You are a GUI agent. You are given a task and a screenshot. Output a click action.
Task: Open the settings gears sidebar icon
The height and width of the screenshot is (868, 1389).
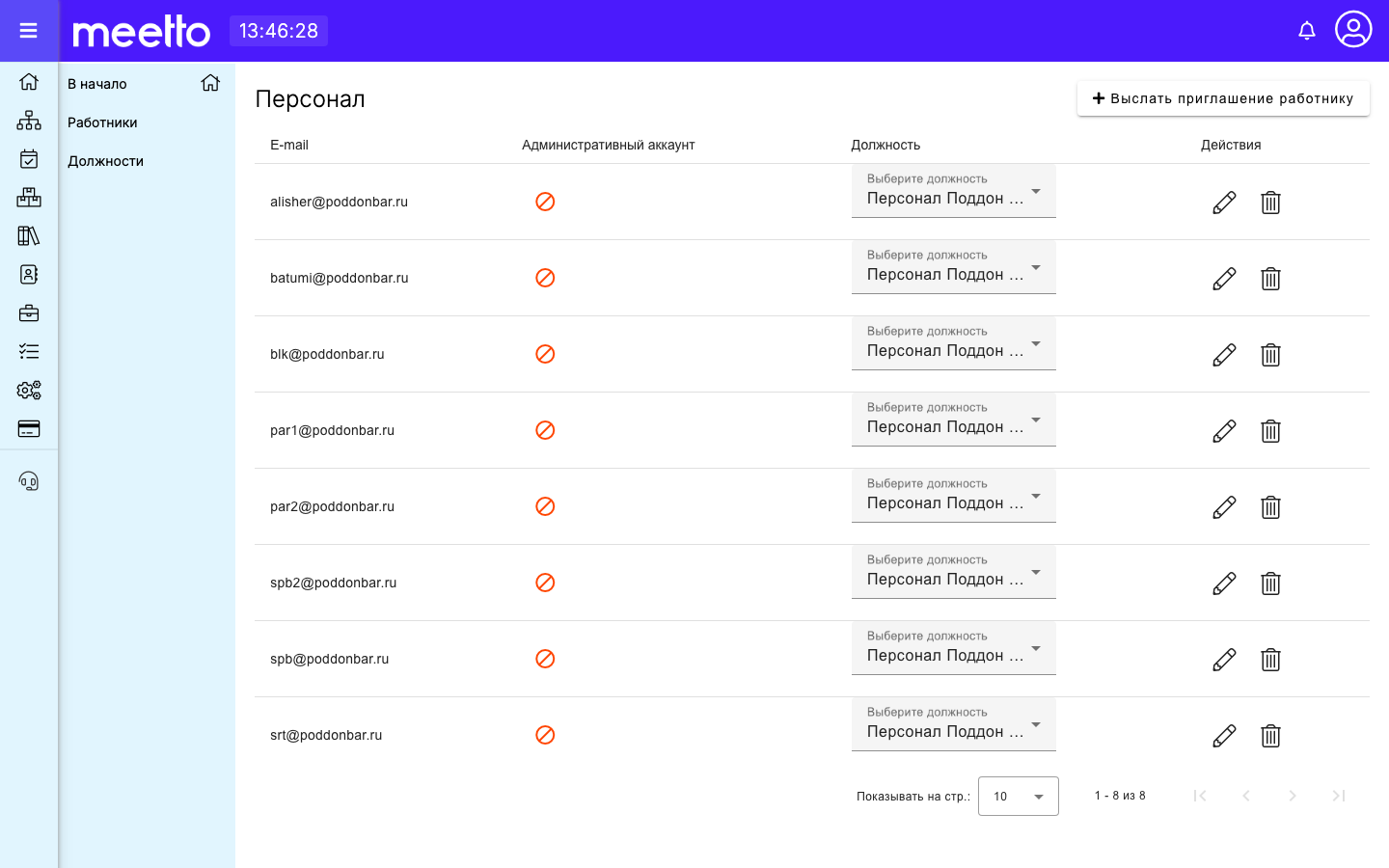(29, 391)
